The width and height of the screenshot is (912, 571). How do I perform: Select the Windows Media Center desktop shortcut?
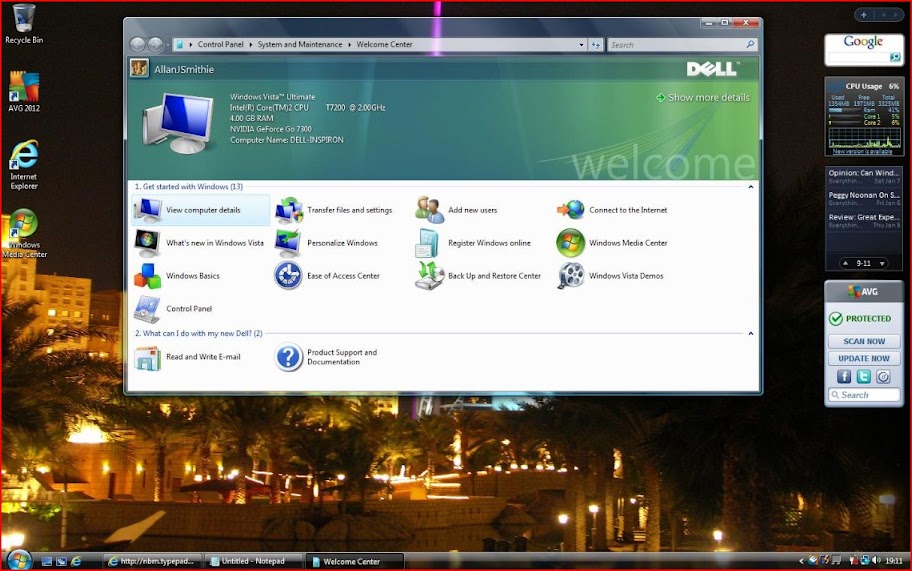24,234
